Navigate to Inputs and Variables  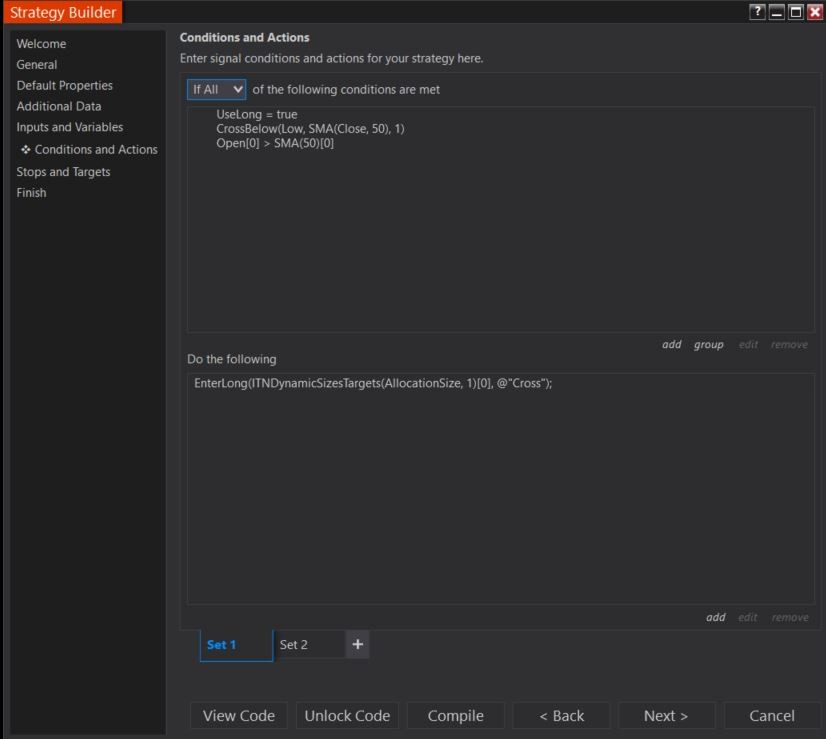[x=70, y=127]
